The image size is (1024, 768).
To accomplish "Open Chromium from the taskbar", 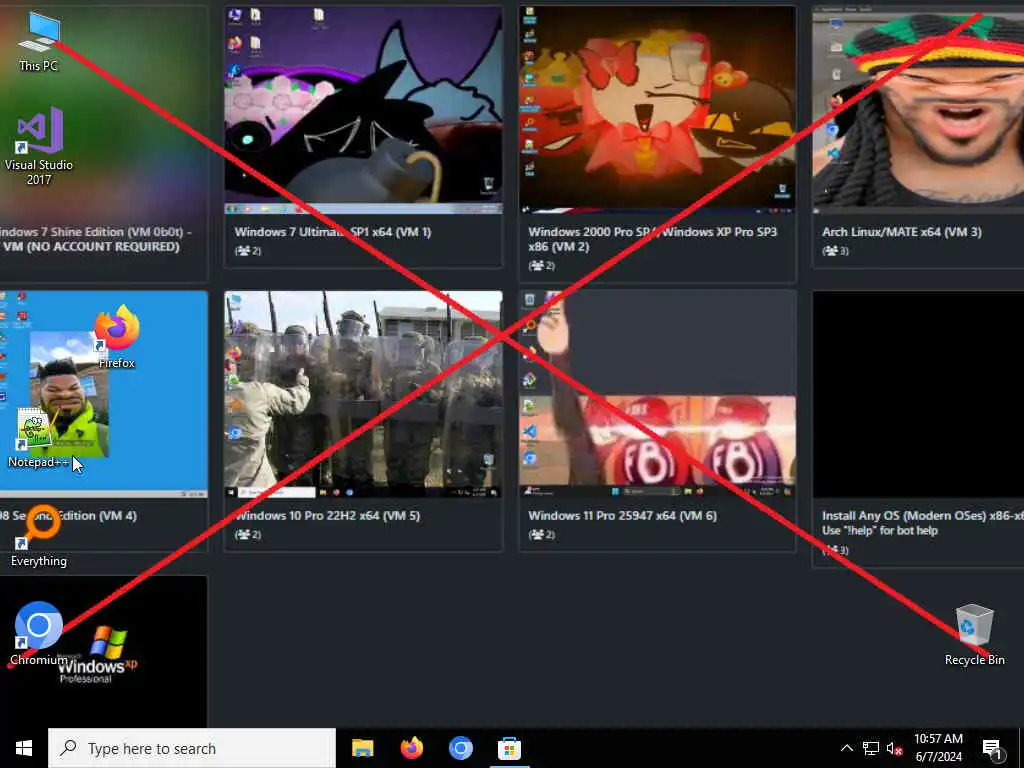I will click(460, 748).
